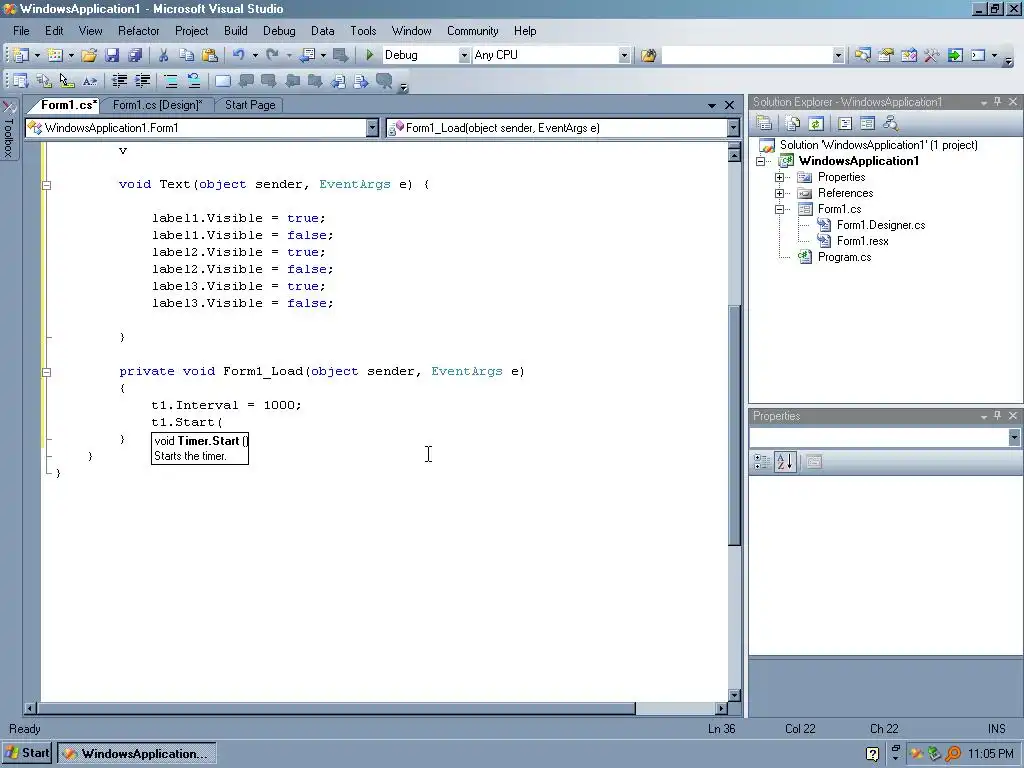Switch to the Start Page tab
The image size is (1024, 768).
(x=250, y=105)
